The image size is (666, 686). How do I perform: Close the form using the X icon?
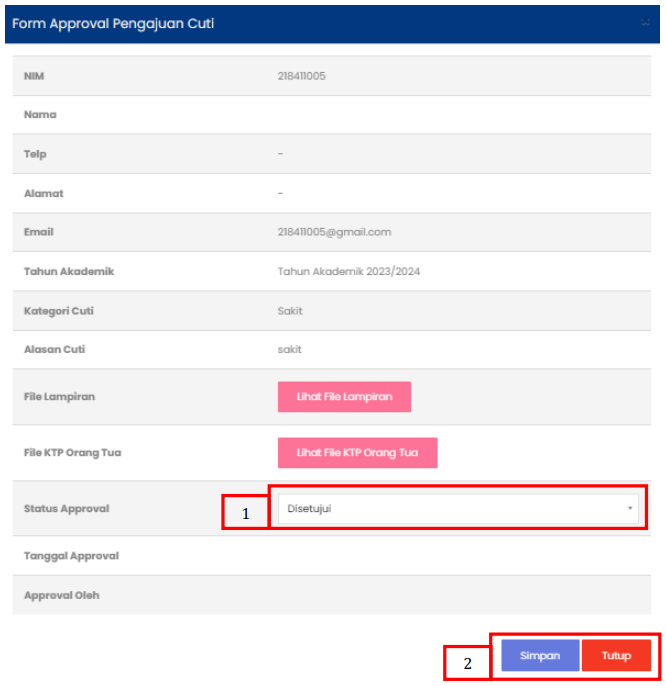[x=645, y=22]
